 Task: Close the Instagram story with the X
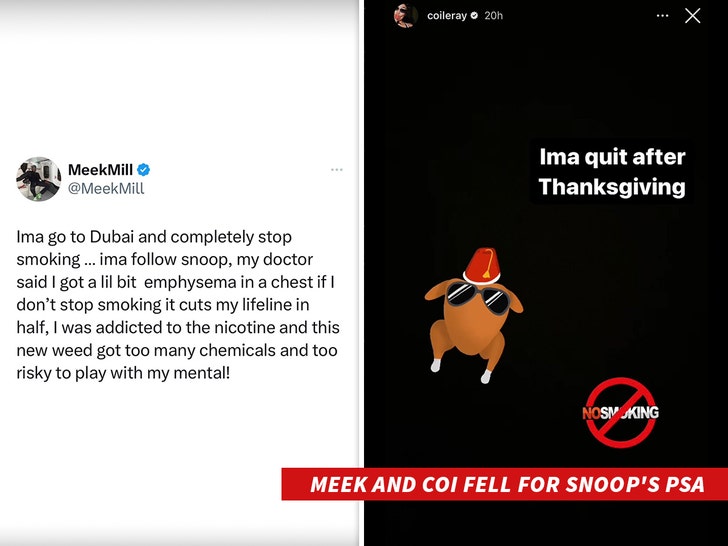(692, 16)
